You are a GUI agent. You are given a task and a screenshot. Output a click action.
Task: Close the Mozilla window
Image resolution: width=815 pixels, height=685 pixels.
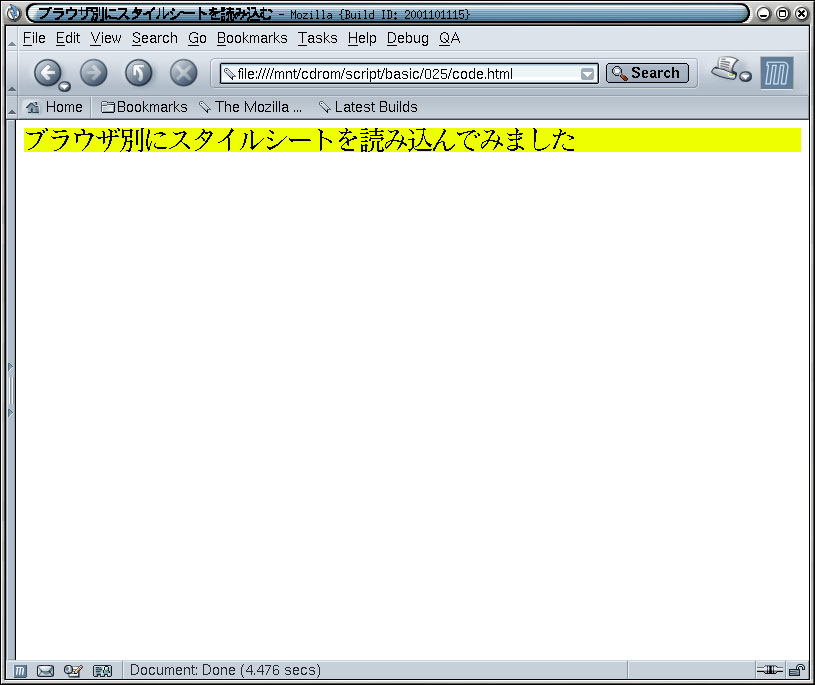tap(801, 14)
